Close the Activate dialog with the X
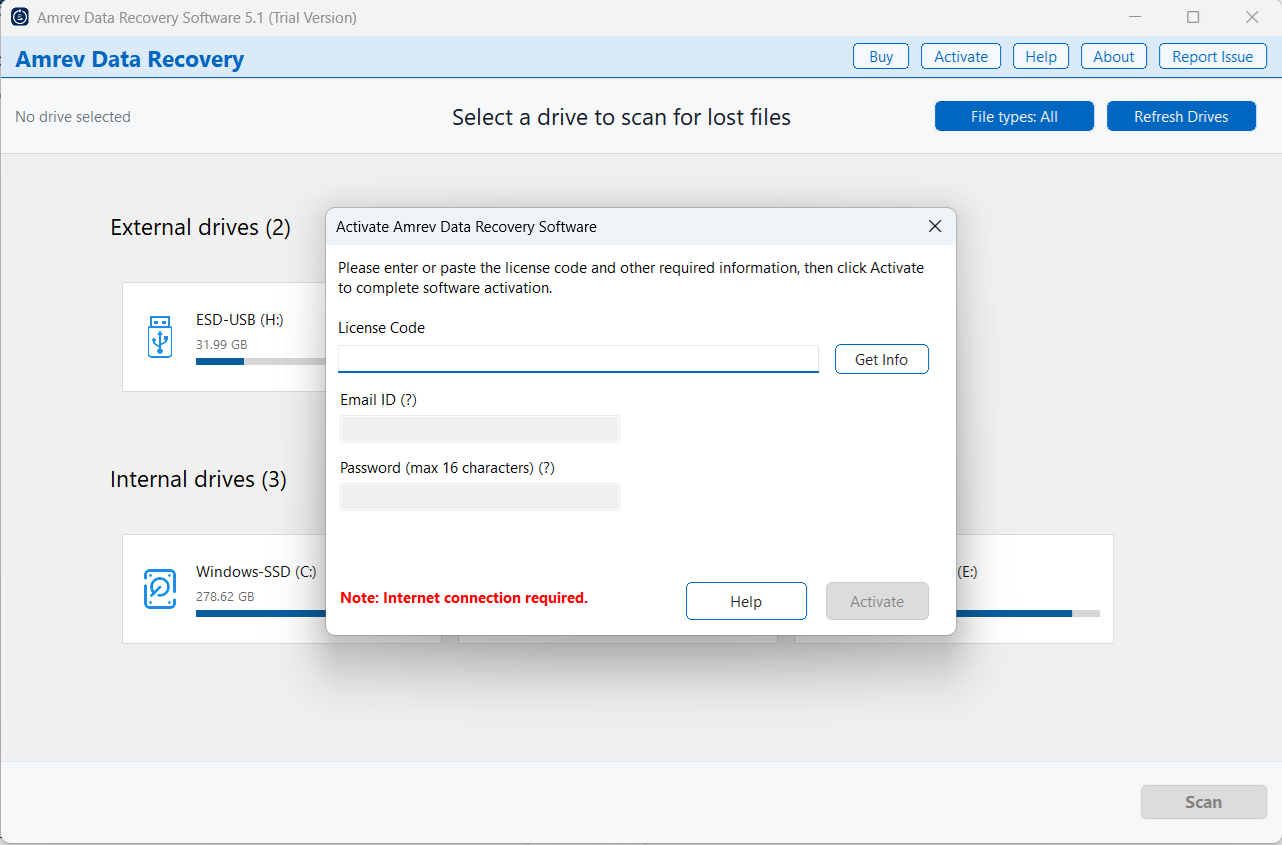This screenshot has width=1282, height=845. pos(935,226)
